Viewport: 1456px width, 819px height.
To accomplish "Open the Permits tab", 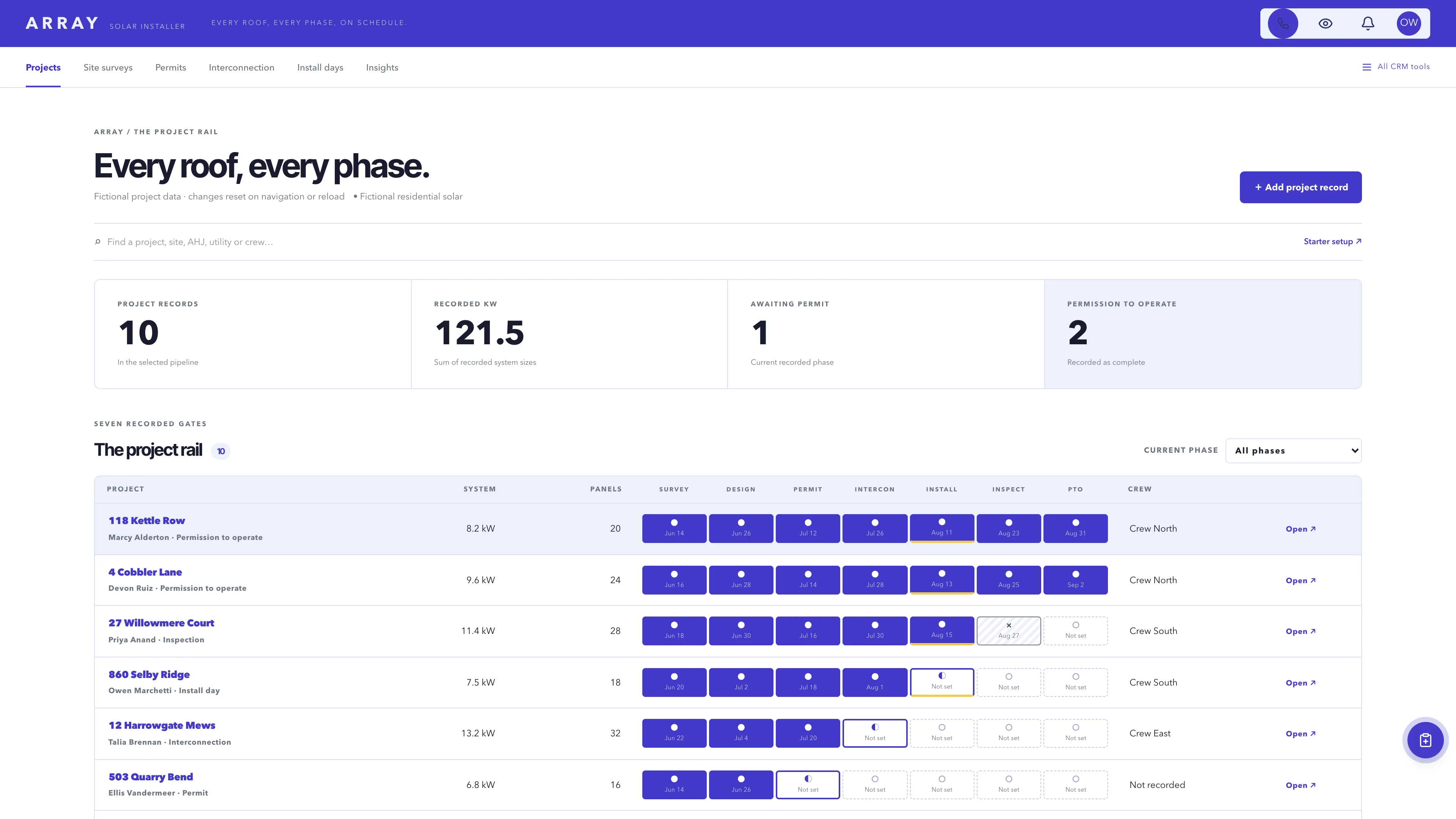I will point(171,67).
